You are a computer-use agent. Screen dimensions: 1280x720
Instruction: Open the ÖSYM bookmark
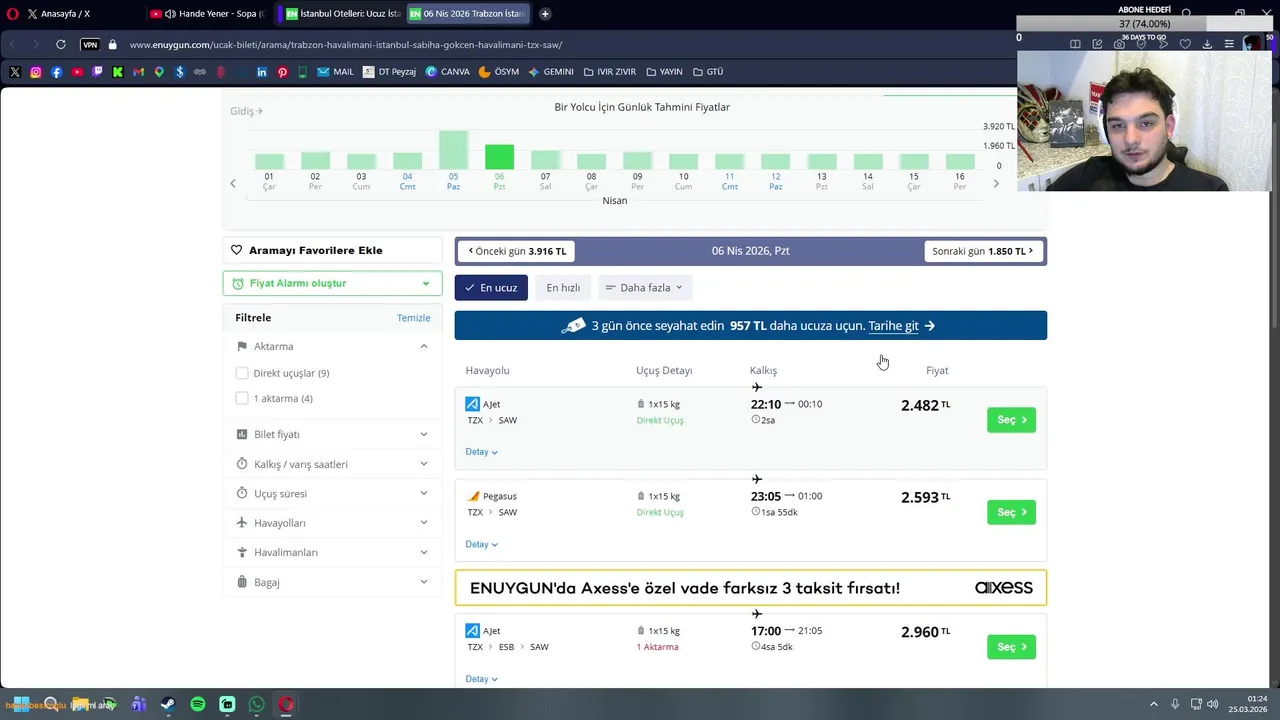[499, 72]
